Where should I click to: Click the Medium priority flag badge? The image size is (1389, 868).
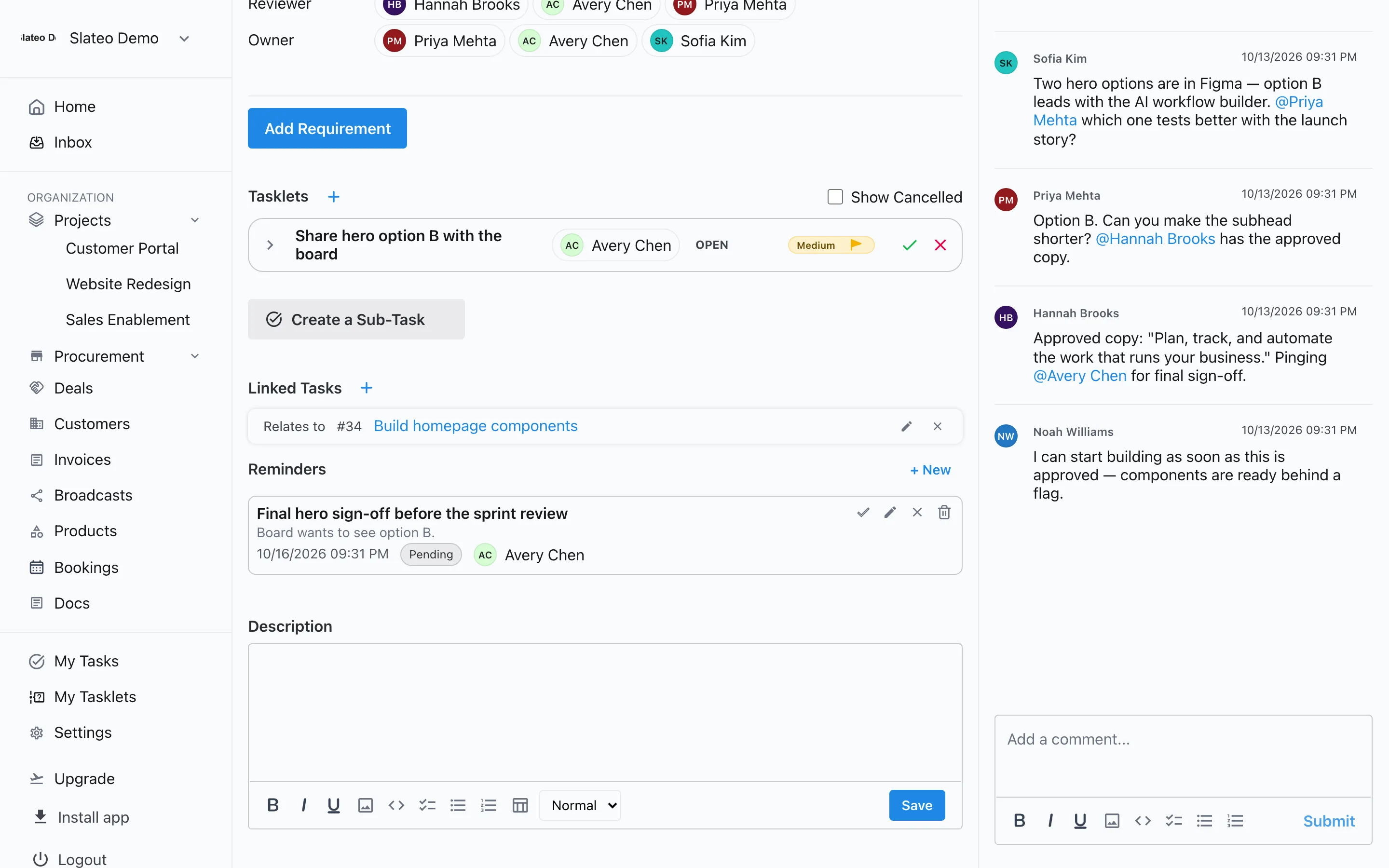[x=831, y=245]
